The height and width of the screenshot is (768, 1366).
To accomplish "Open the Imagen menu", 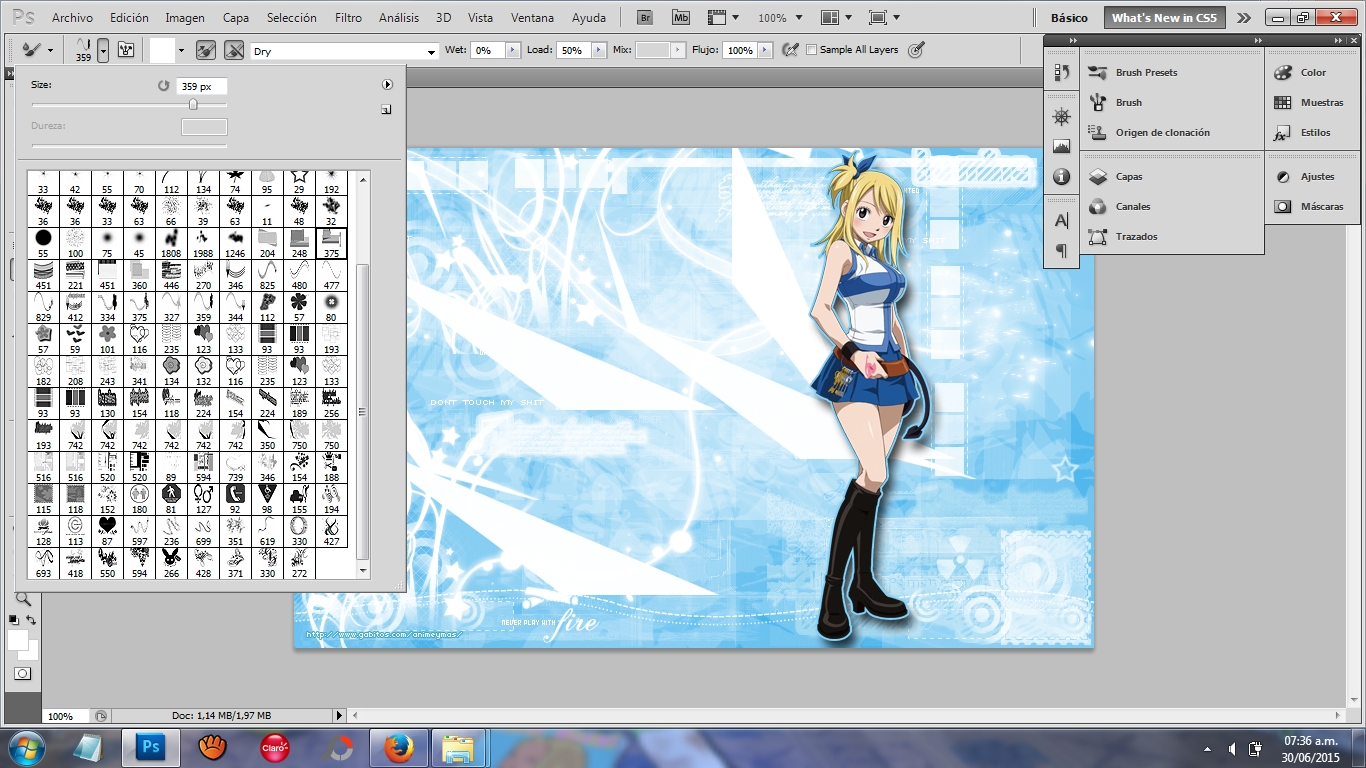I will coord(185,18).
